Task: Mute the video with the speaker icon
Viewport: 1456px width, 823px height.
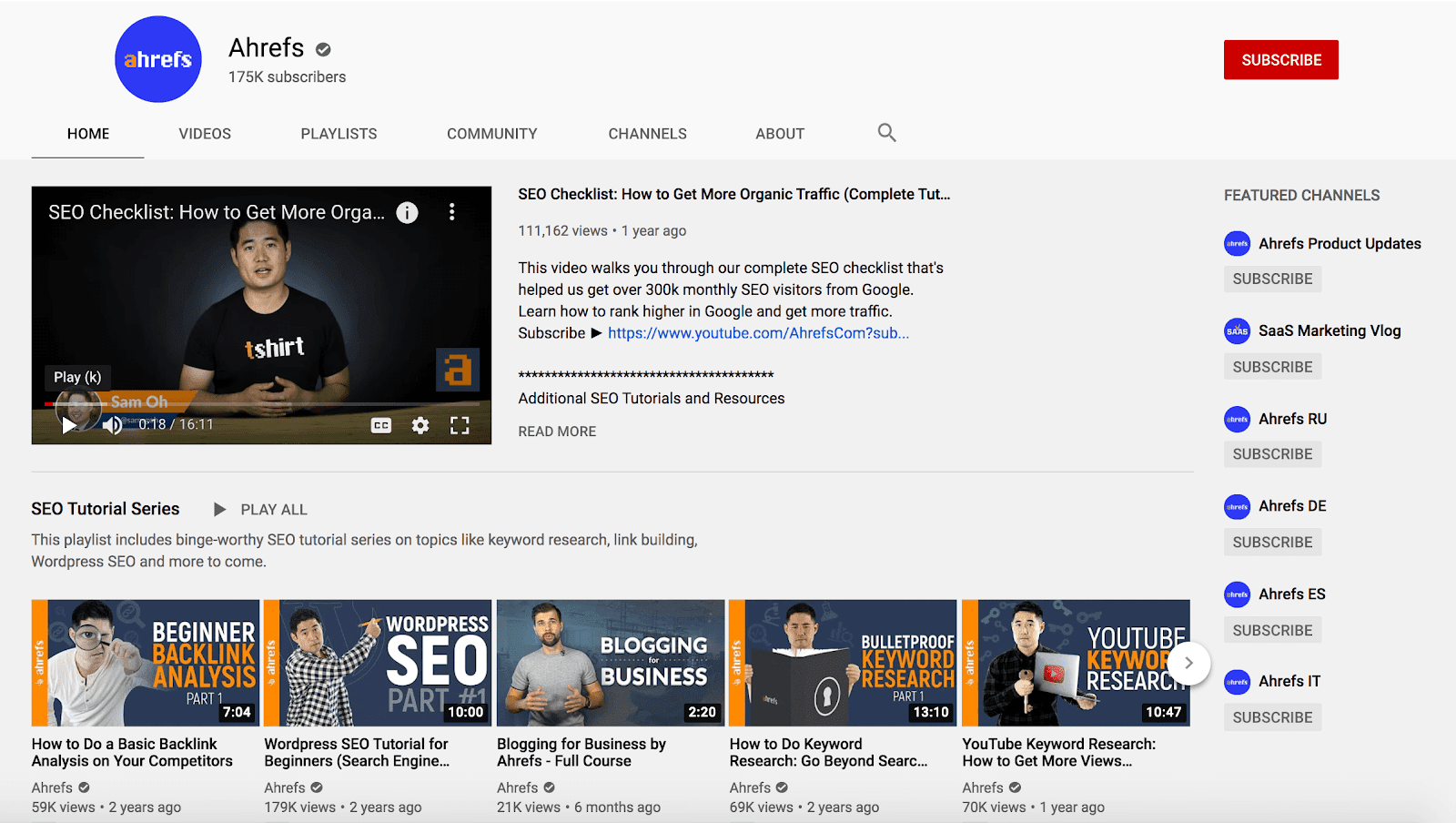Action: coord(112,425)
